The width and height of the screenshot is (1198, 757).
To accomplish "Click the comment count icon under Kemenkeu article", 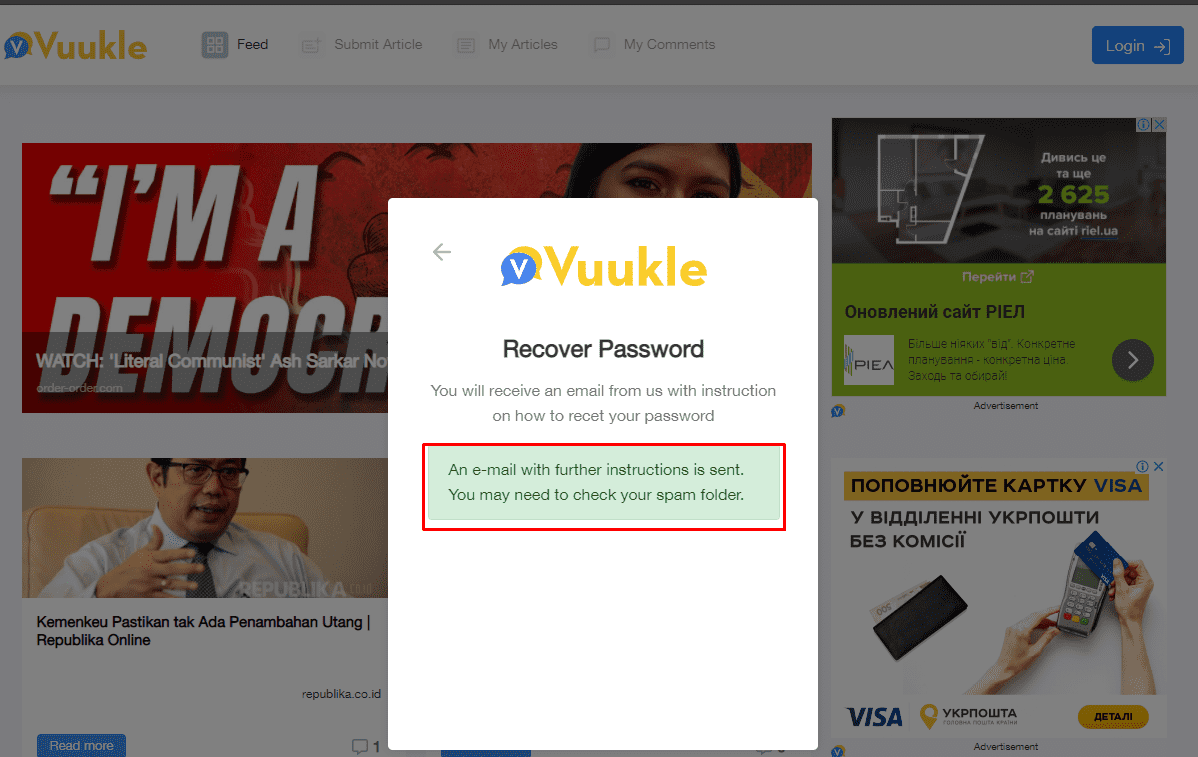I will click(x=360, y=746).
